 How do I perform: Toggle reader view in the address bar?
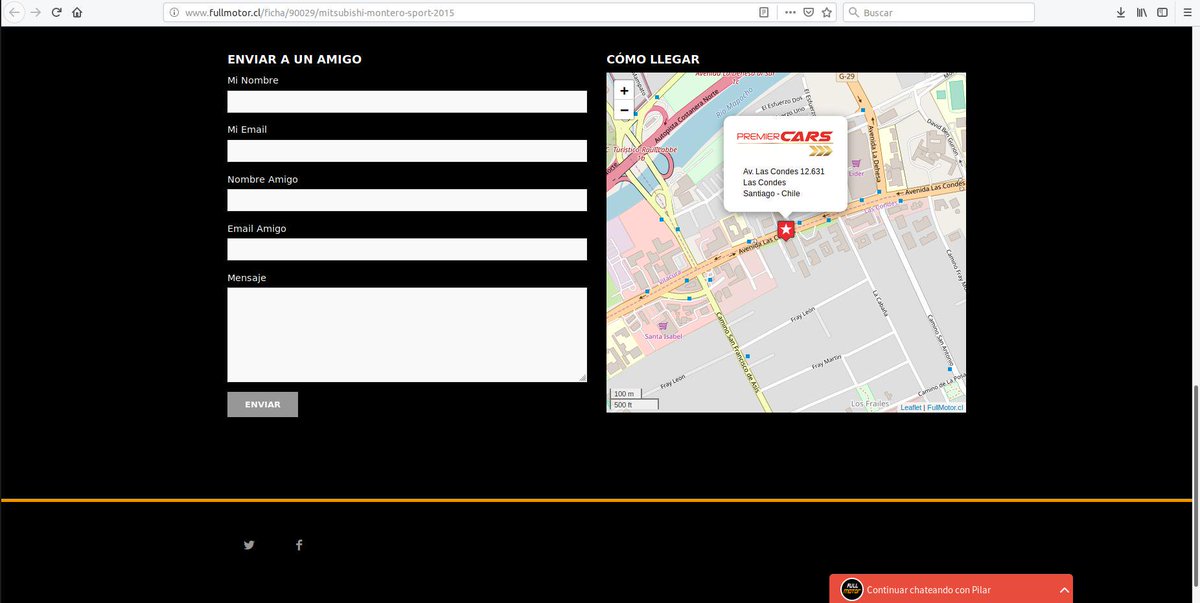coord(763,11)
